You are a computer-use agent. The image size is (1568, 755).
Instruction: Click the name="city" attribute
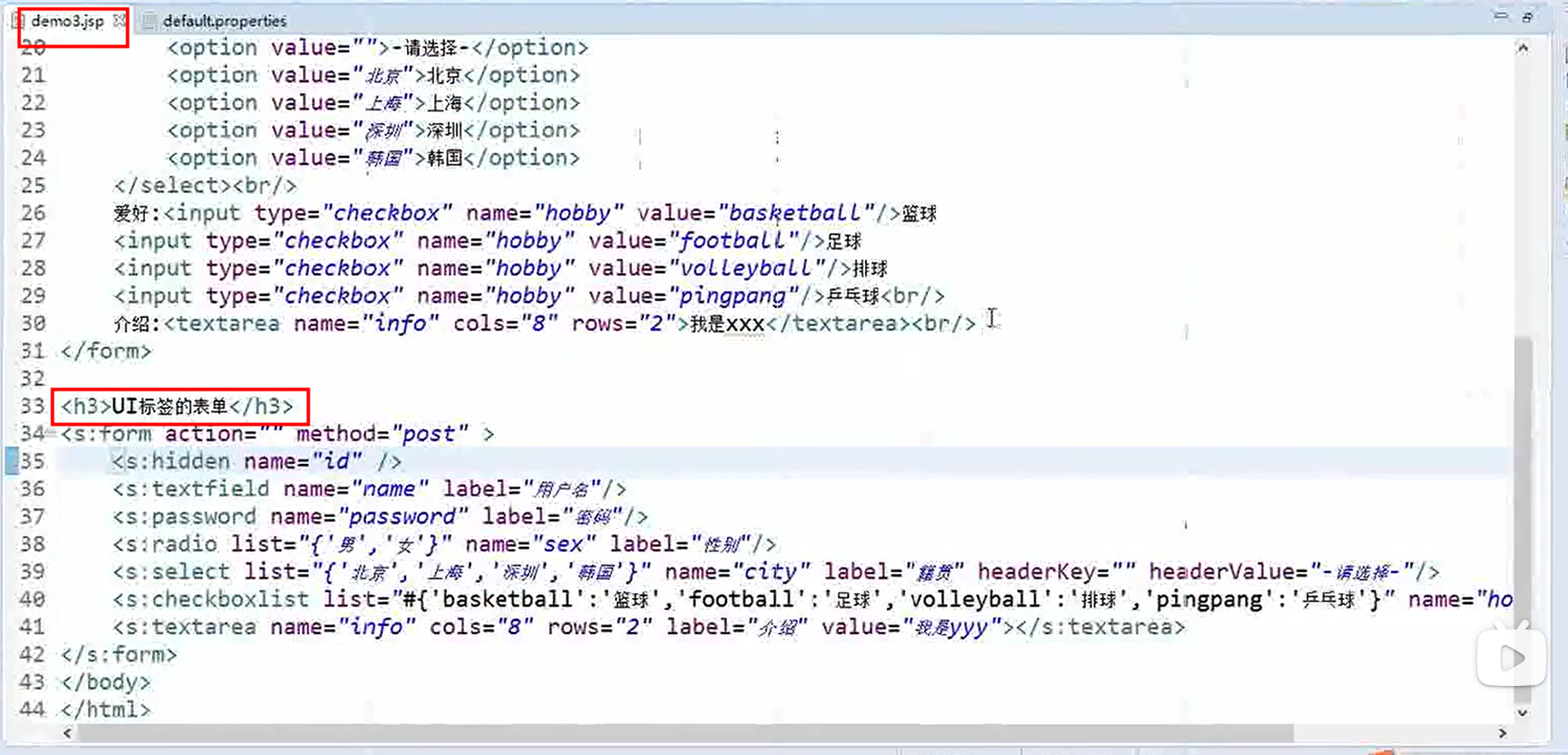pyautogui.click(x=737, y=572)
